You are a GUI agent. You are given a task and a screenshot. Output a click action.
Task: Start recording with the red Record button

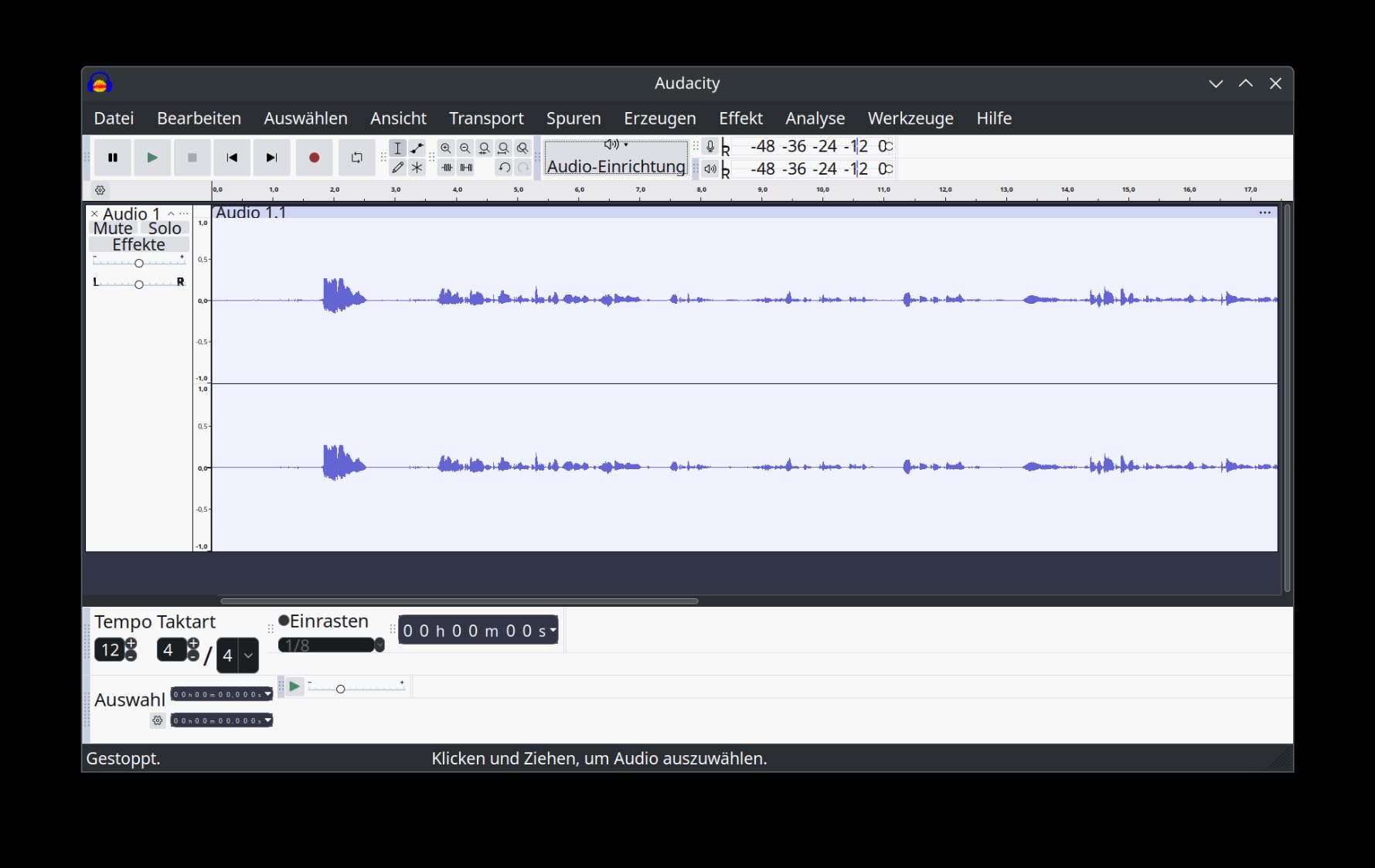[x=315, y=158]
